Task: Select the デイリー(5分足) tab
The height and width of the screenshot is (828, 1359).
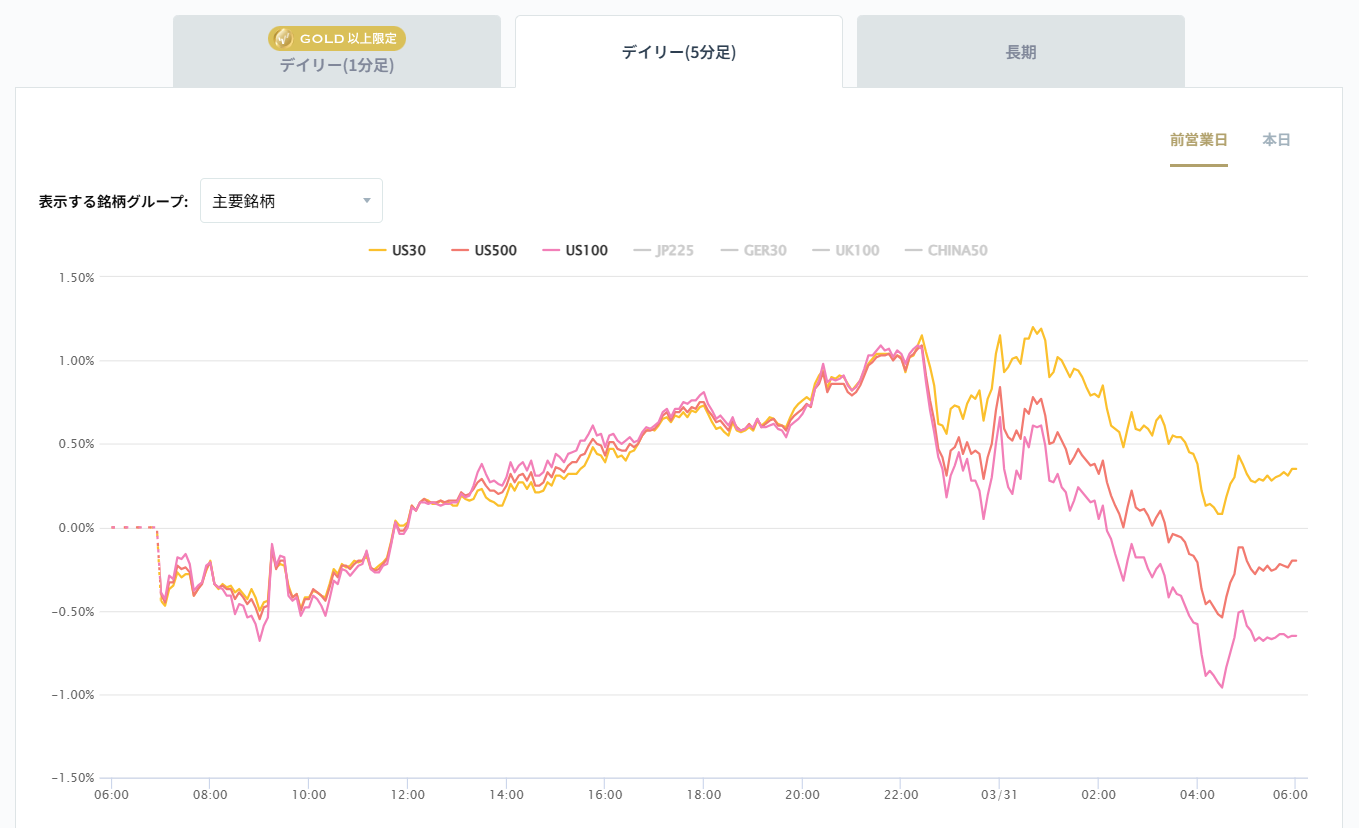Action: tap(678, 53)
